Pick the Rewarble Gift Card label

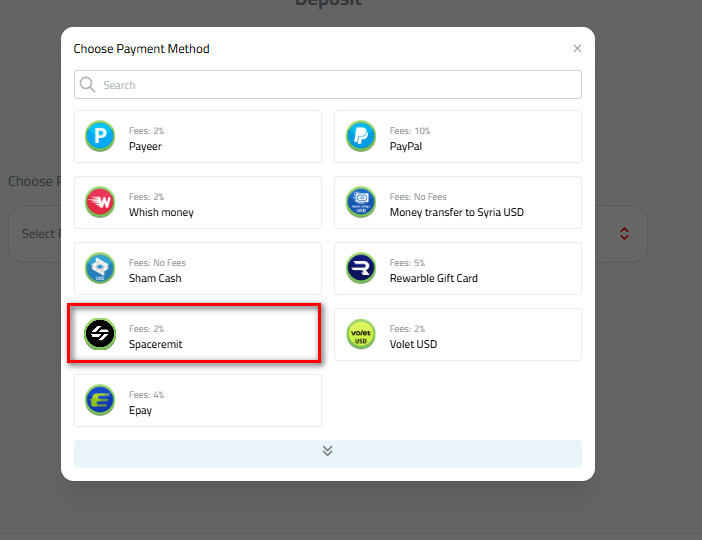[x=433, y=278]
